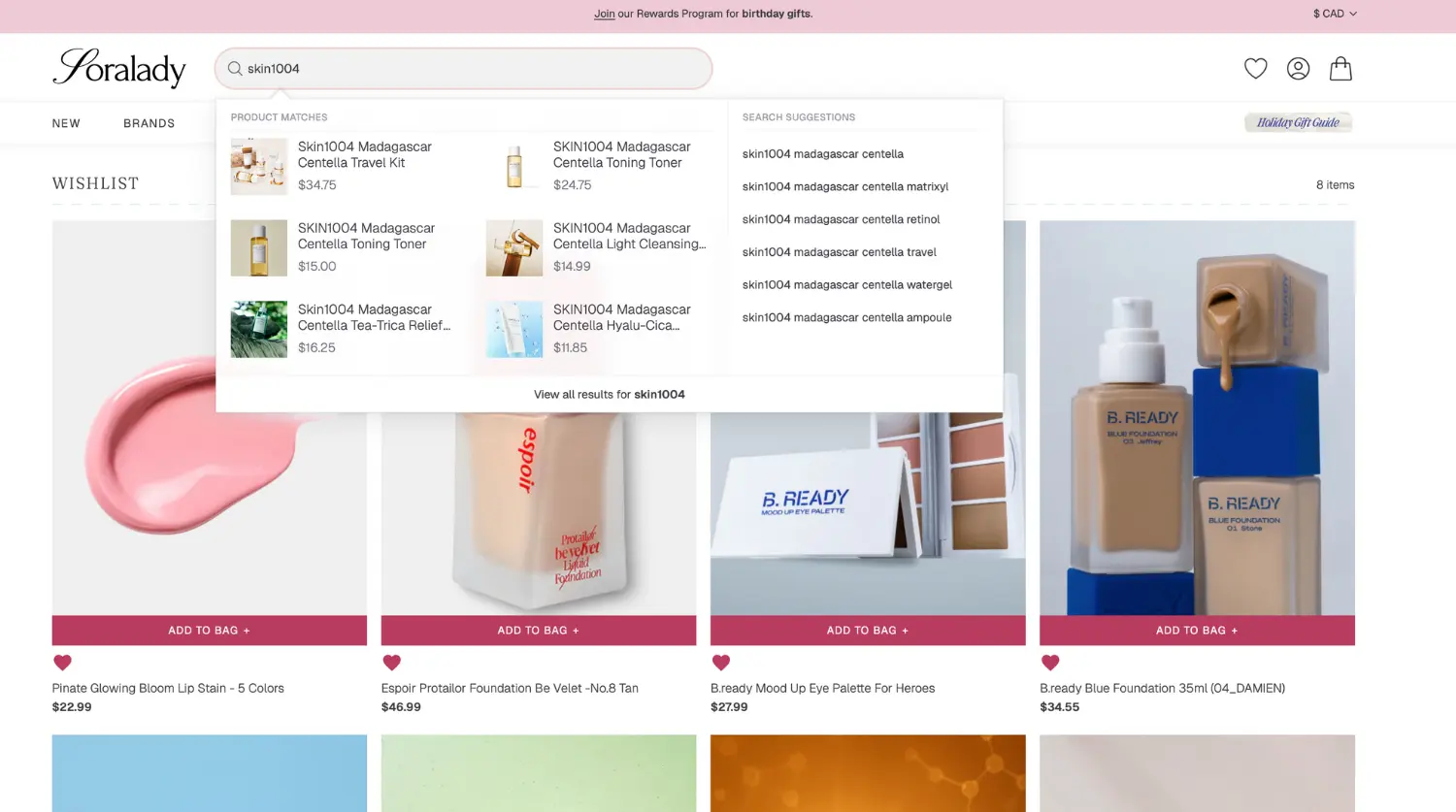Select suggestion skin1004 madagascar centella matrixyl
The width and height of the screenshot is (1456, 812).
(845, 186)
